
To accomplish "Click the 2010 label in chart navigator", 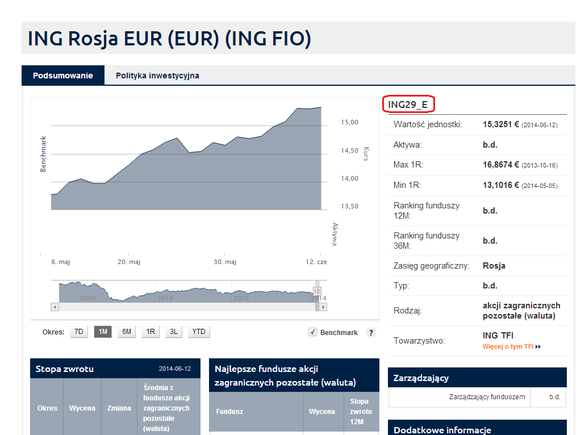I will point(165,298).
